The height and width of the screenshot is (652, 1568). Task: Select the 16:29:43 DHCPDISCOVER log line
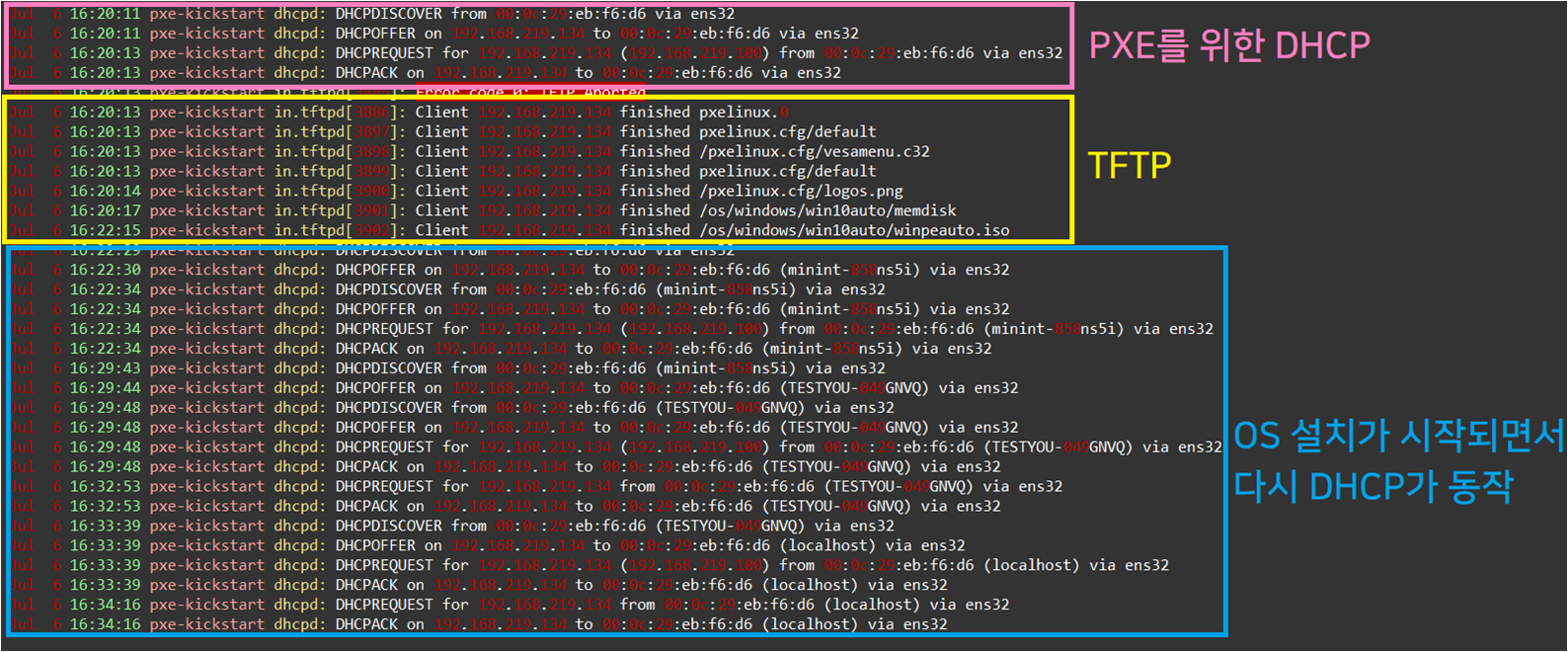click(x=447, y=368)
